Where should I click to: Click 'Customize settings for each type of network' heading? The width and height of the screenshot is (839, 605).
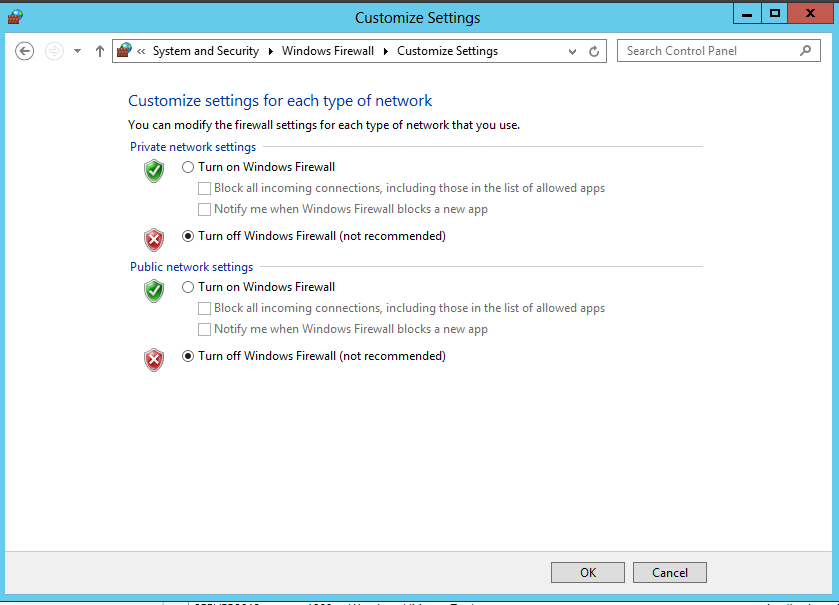pyautogui.click(x=280, y=101)
